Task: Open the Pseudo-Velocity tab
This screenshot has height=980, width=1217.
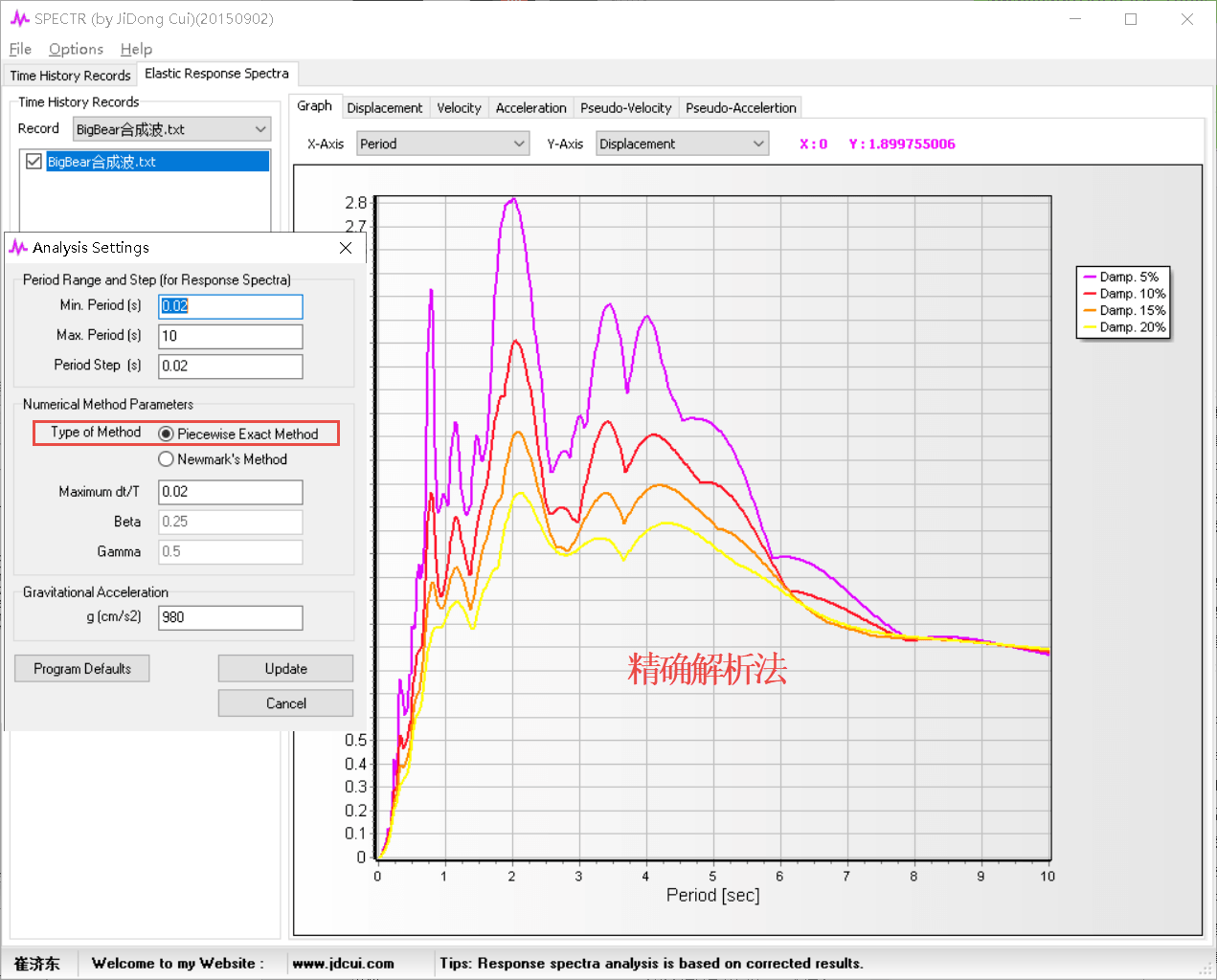Action: [626, 108]
